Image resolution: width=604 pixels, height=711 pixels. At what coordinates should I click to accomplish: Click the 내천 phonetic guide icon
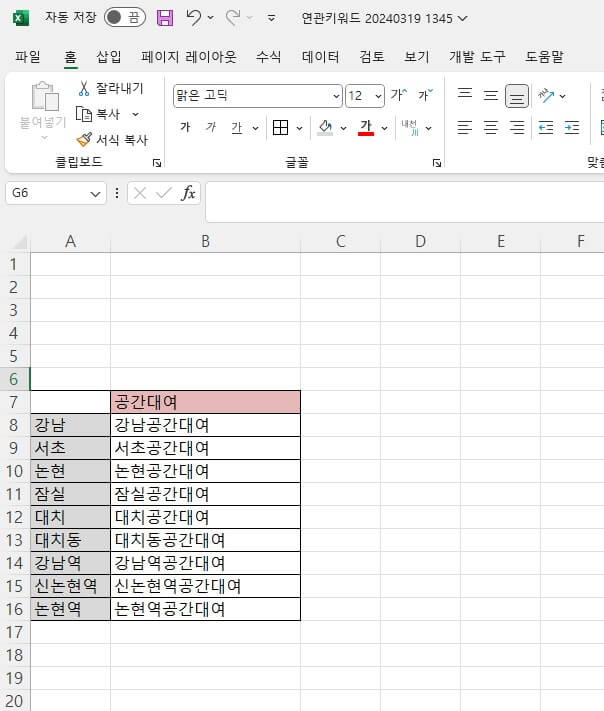[x=410, y=128]
